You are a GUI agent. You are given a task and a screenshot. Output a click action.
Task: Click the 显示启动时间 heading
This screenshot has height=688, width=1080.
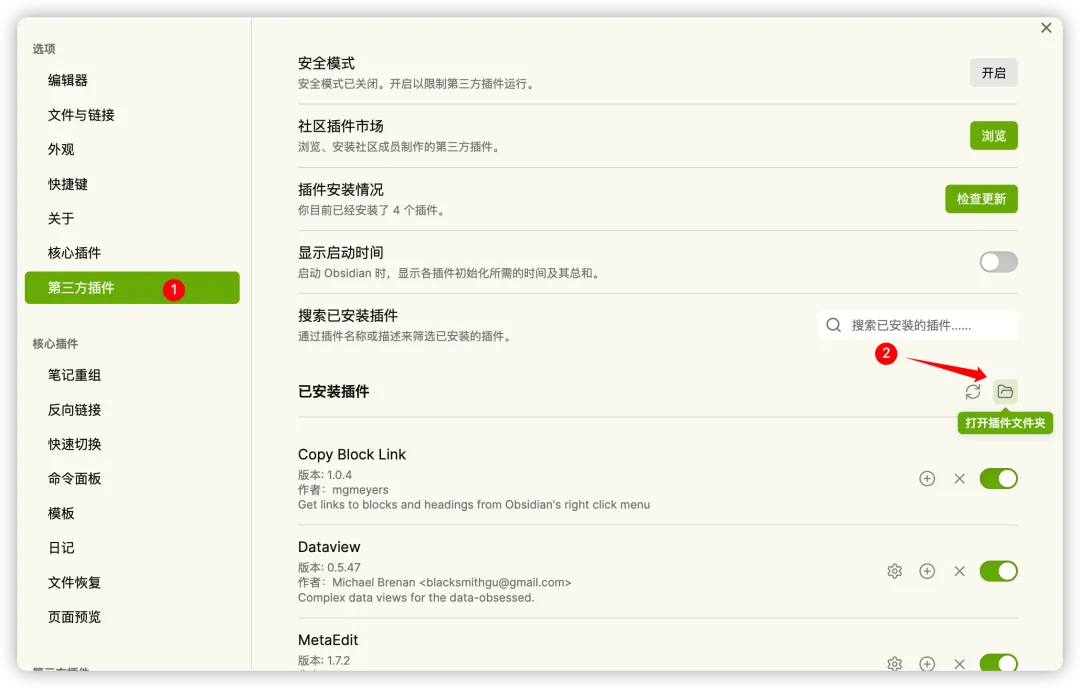(x=340, y=253)
